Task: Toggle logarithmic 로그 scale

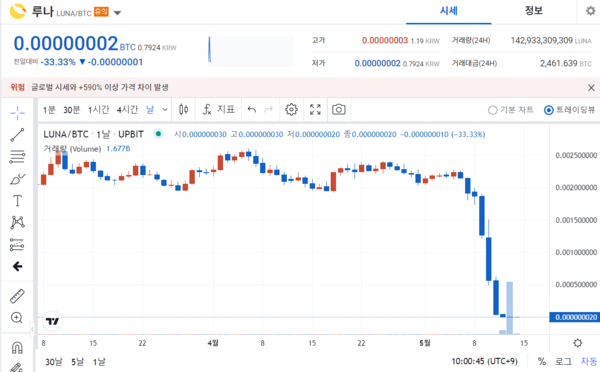Action: (x=563, y=361)
